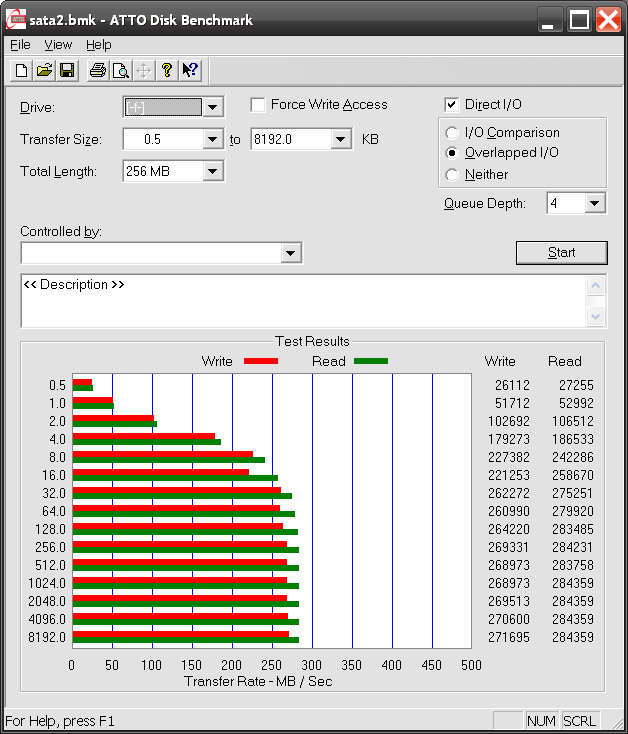This screenshot has height=734, width=628.
Task: Click read value 258670
Action: (573, 475)
